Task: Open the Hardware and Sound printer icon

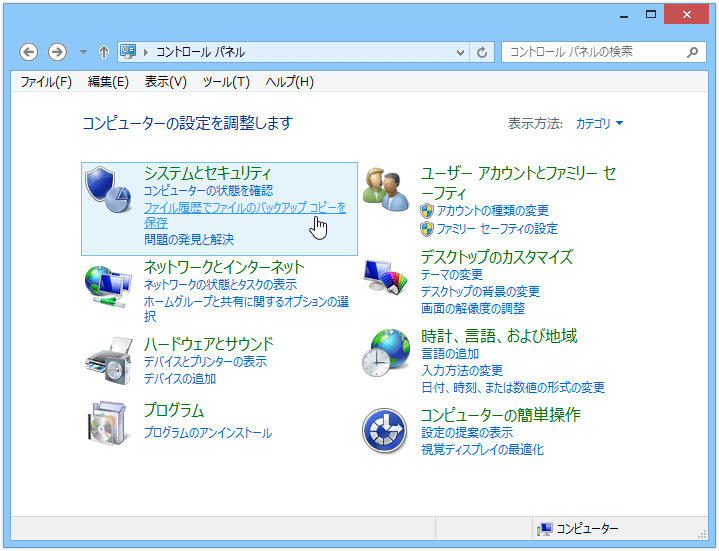Action: [109, 361]
